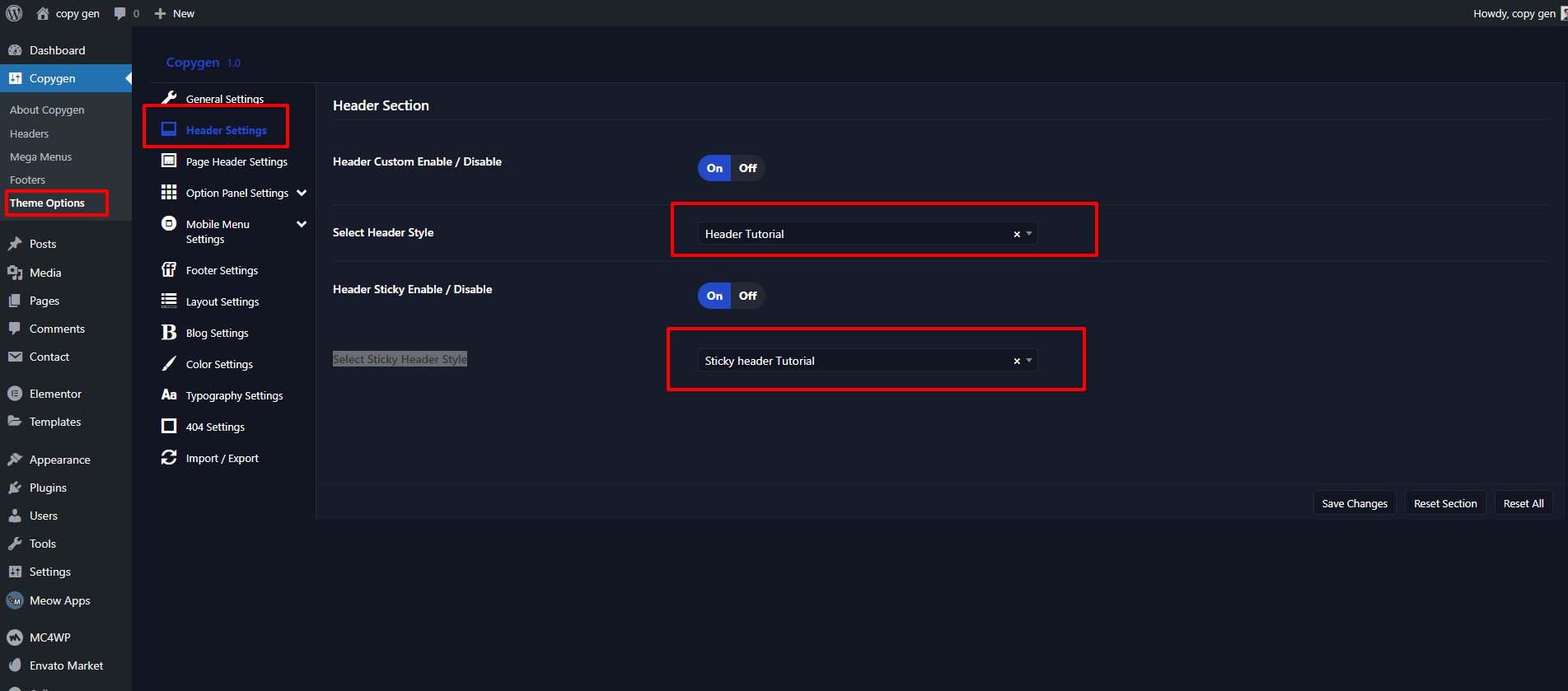This screenshot has width=1568, height=691.
Task: Click the Plugins plug icon
Action: (15, 488)
